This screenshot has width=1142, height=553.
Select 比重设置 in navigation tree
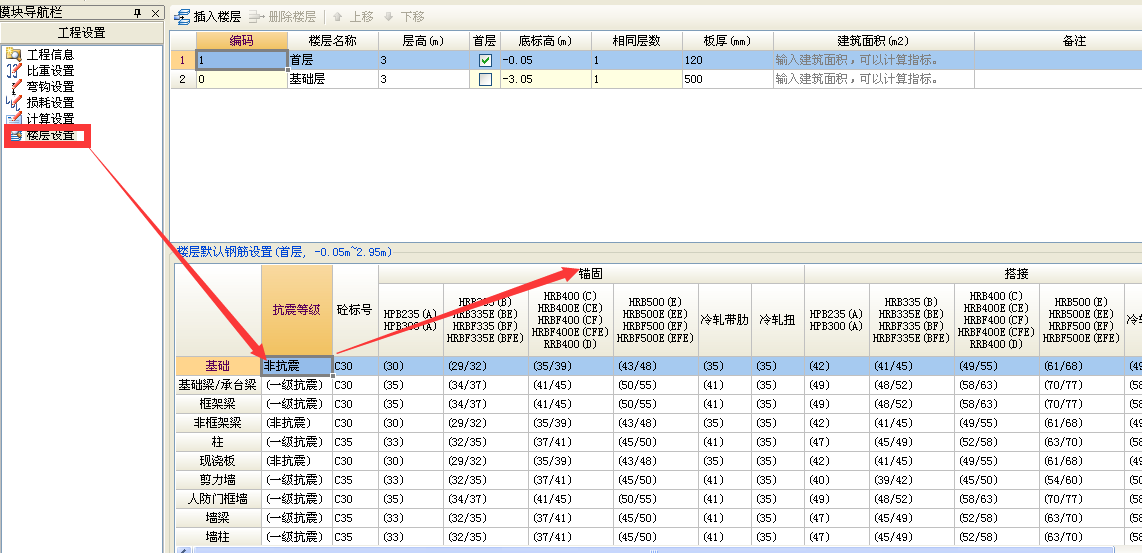[x=50, y=71]
